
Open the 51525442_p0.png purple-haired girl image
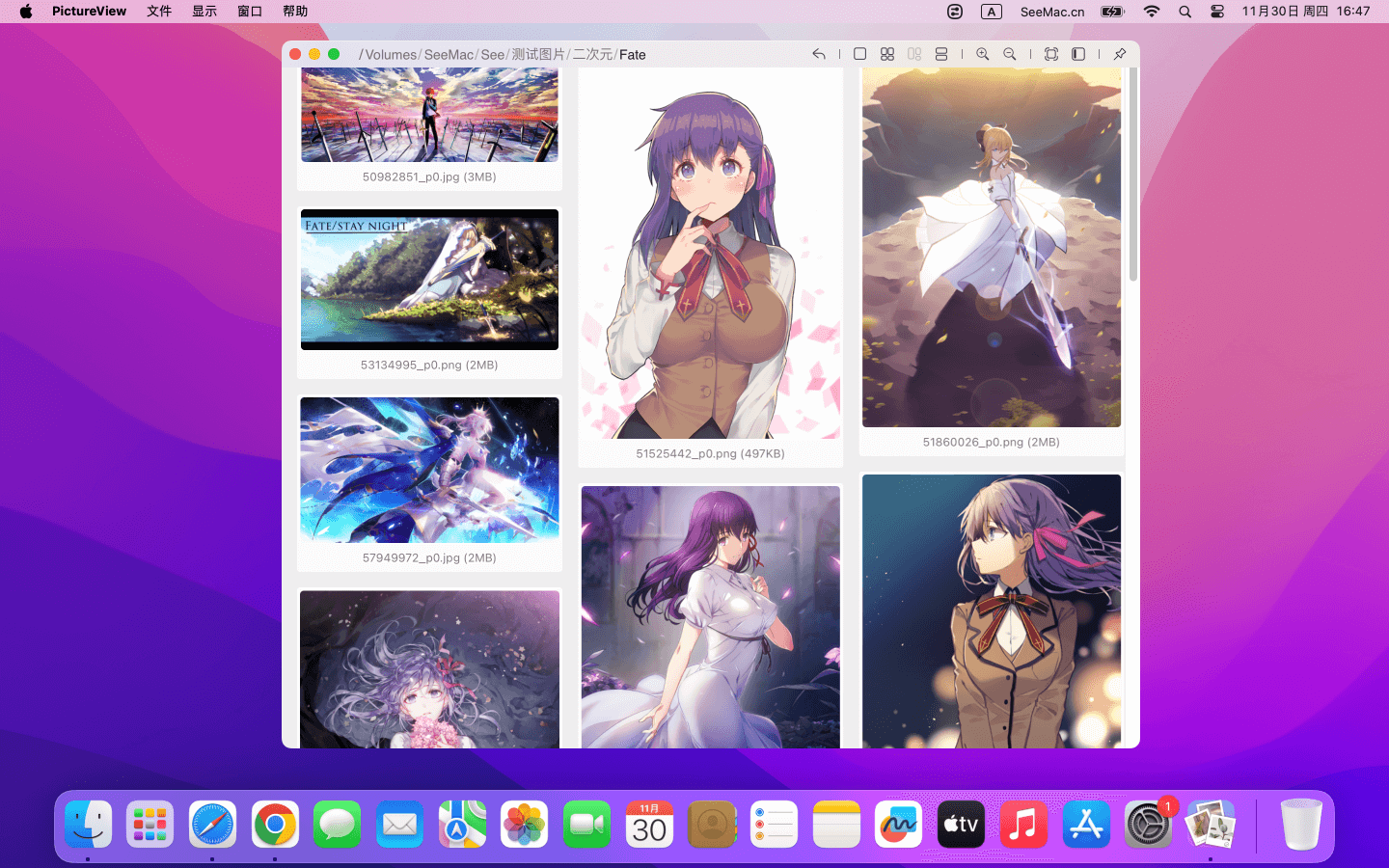(711, 254)
